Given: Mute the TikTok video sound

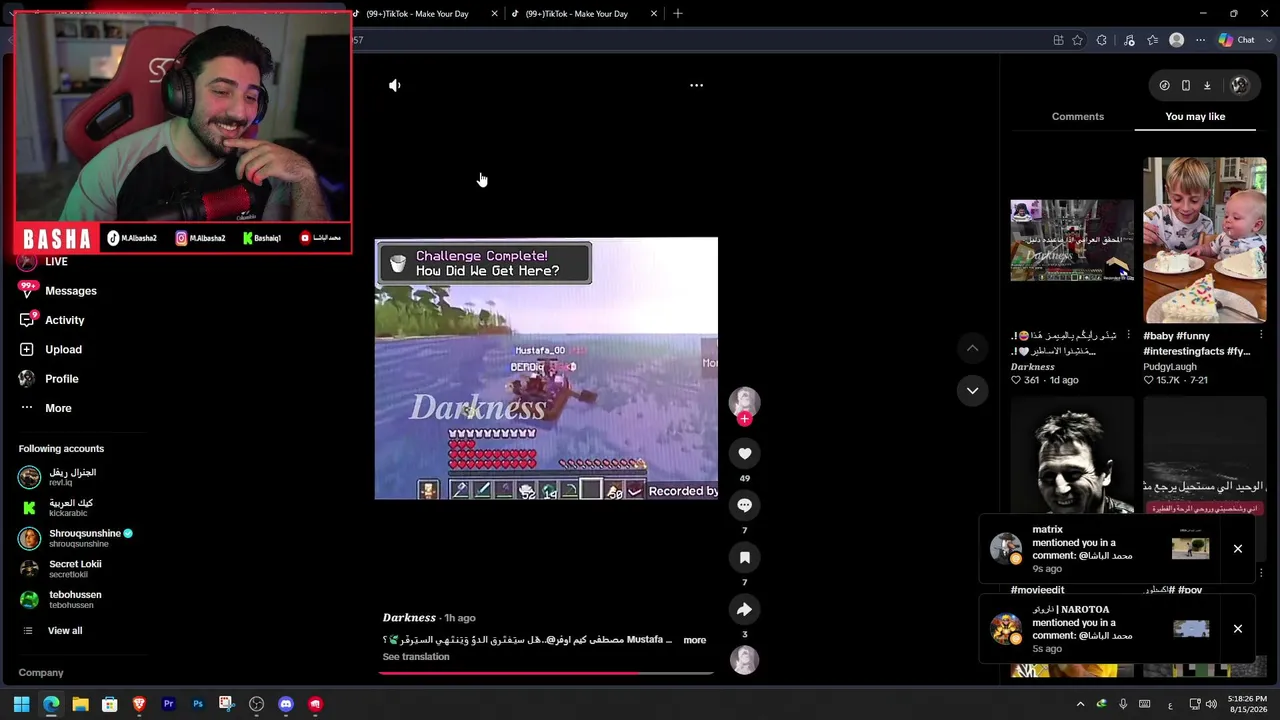Looking at the screenshot, I should 395,86.
